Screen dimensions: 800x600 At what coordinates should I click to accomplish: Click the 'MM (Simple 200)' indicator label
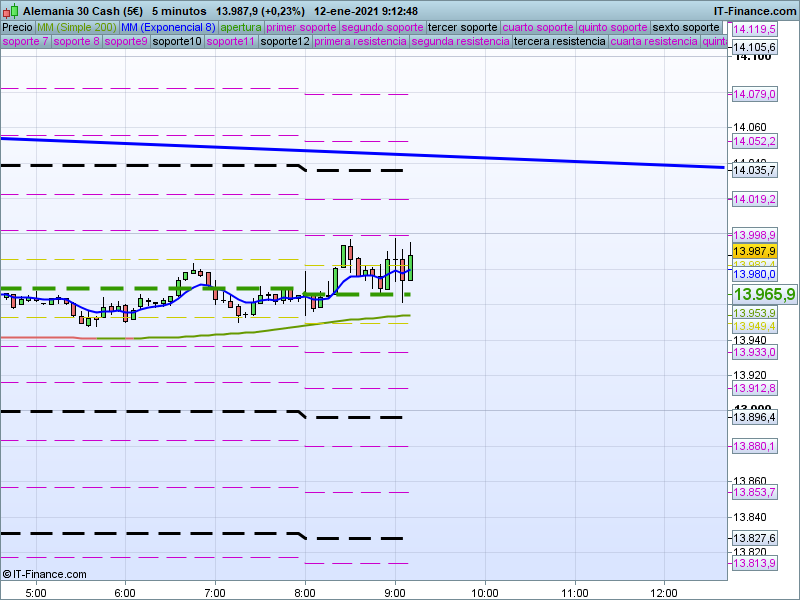[x=75, y=27]
